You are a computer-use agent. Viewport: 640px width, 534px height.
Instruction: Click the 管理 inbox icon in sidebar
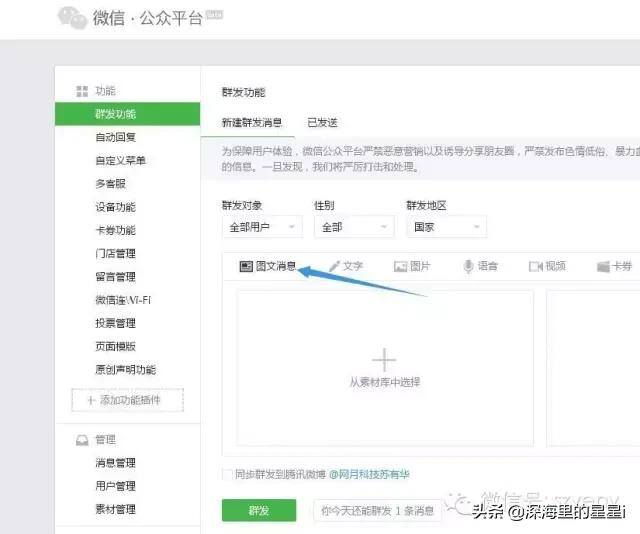click(82, 440)
